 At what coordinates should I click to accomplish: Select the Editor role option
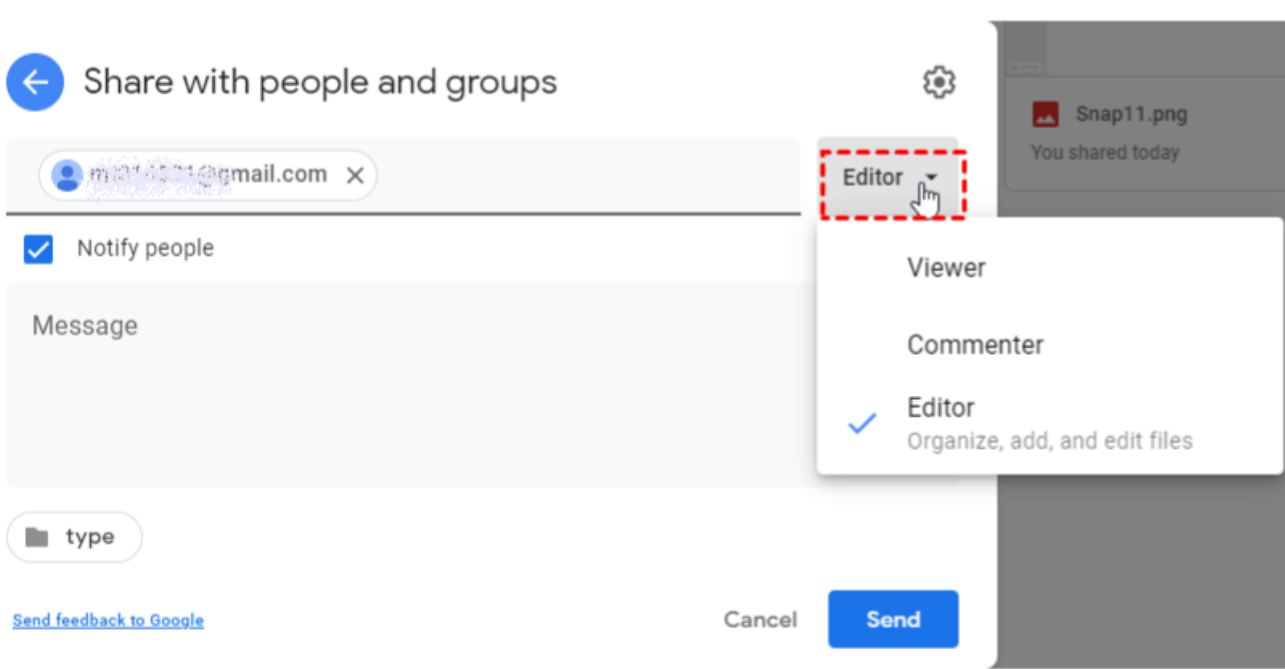(1050, 424)
